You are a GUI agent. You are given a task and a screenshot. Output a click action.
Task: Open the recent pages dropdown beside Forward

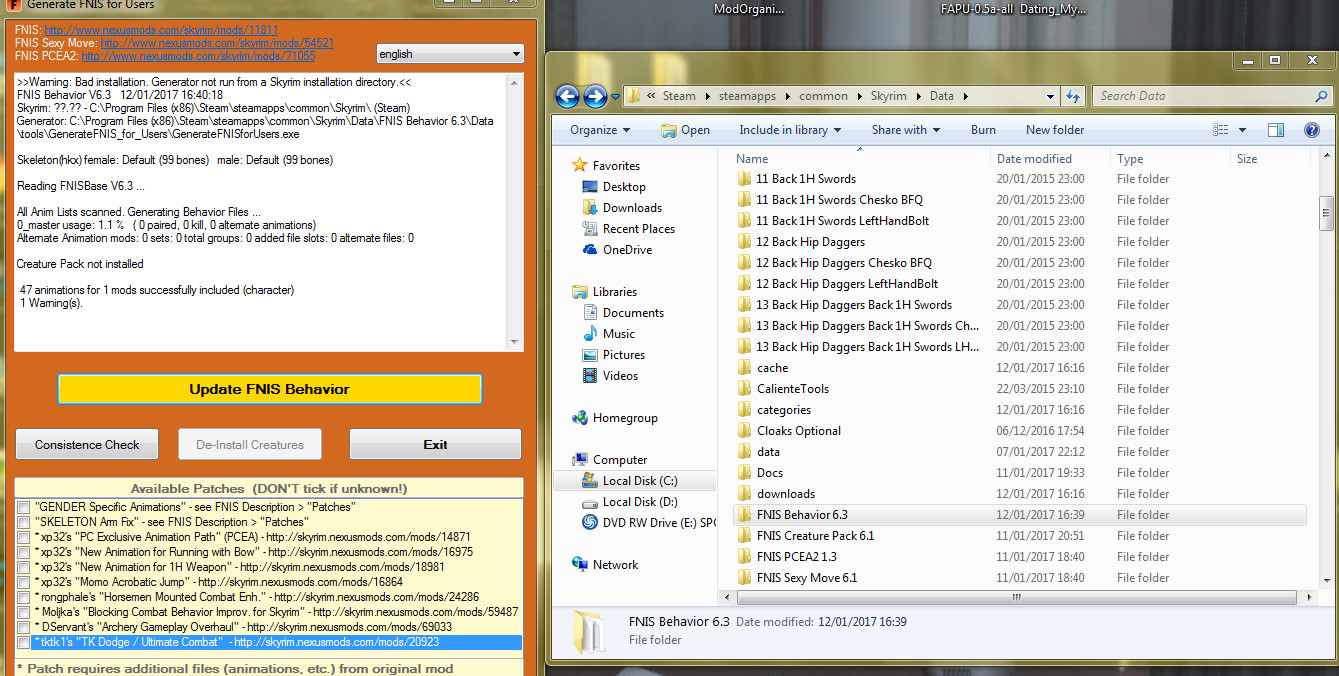click(x=614, y=97)
